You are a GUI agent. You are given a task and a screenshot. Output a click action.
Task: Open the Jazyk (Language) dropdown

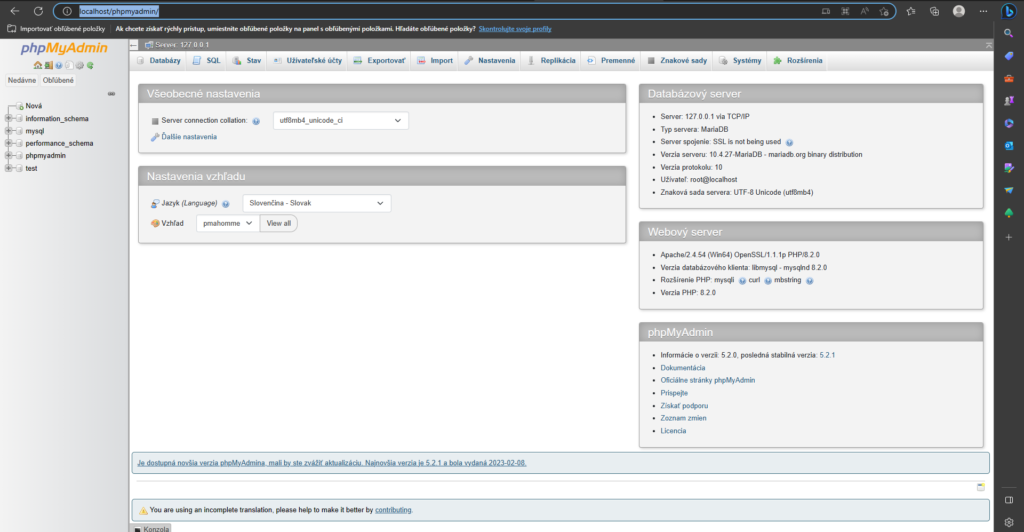tap(316, 203)
